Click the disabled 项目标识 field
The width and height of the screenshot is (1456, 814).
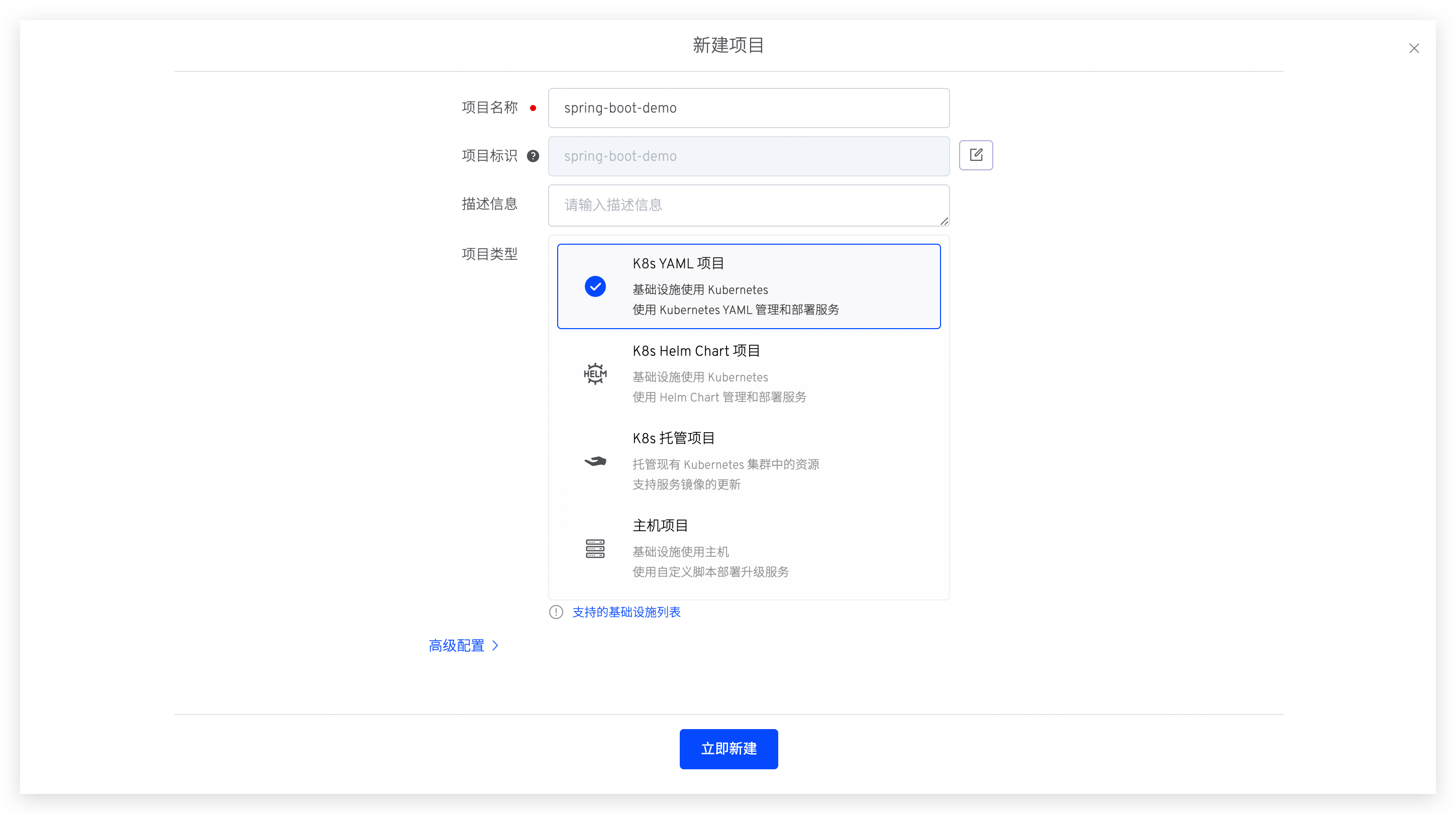[x=749, y=156]
